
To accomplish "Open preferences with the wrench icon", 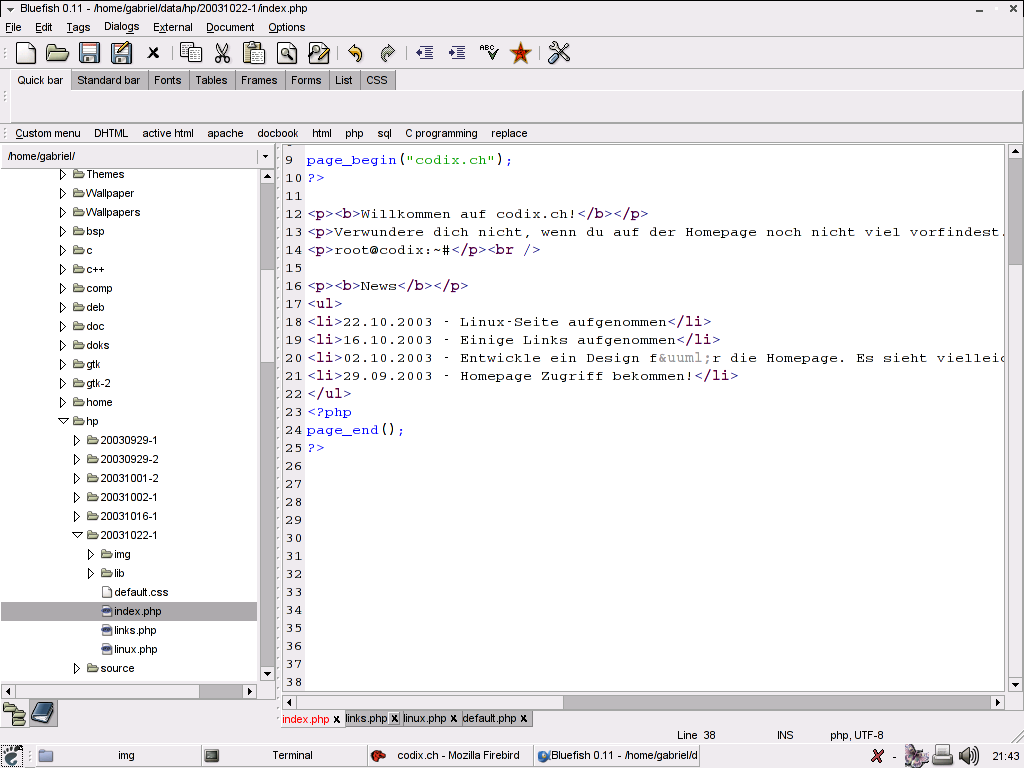I will point(559,53).
